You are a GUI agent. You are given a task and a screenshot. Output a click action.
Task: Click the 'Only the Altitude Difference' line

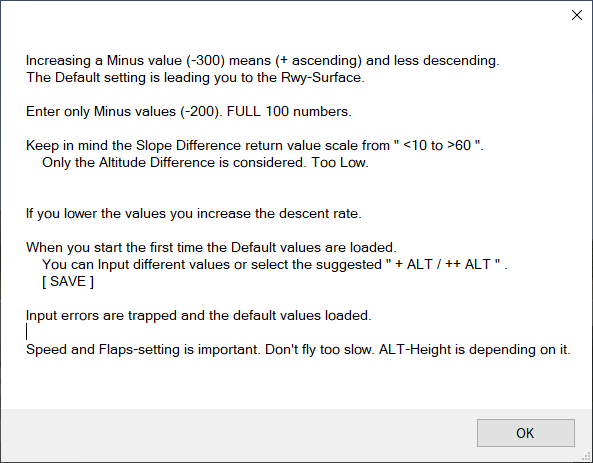pos(205,163)
